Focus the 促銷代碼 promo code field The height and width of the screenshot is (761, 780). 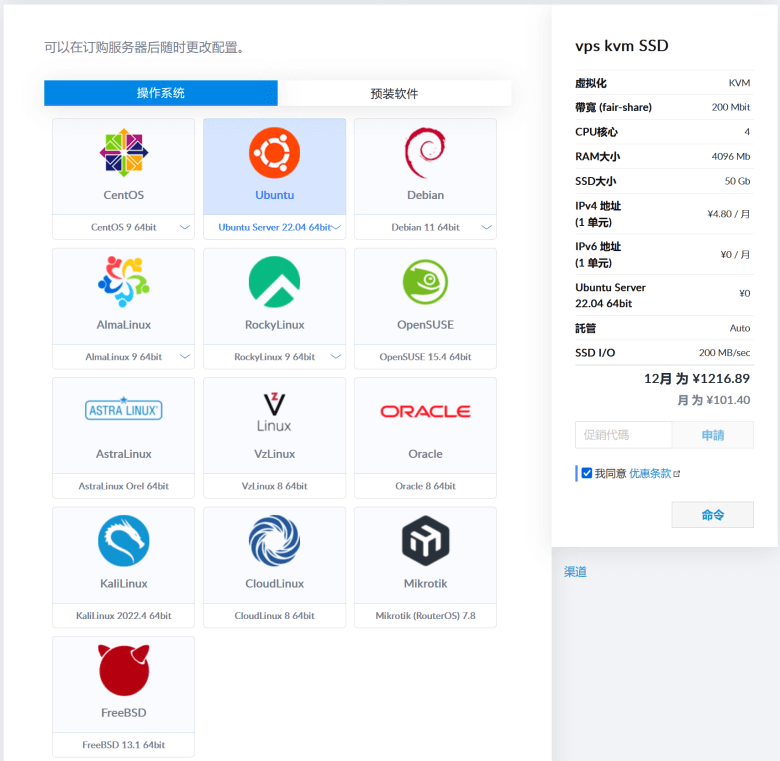623,435
